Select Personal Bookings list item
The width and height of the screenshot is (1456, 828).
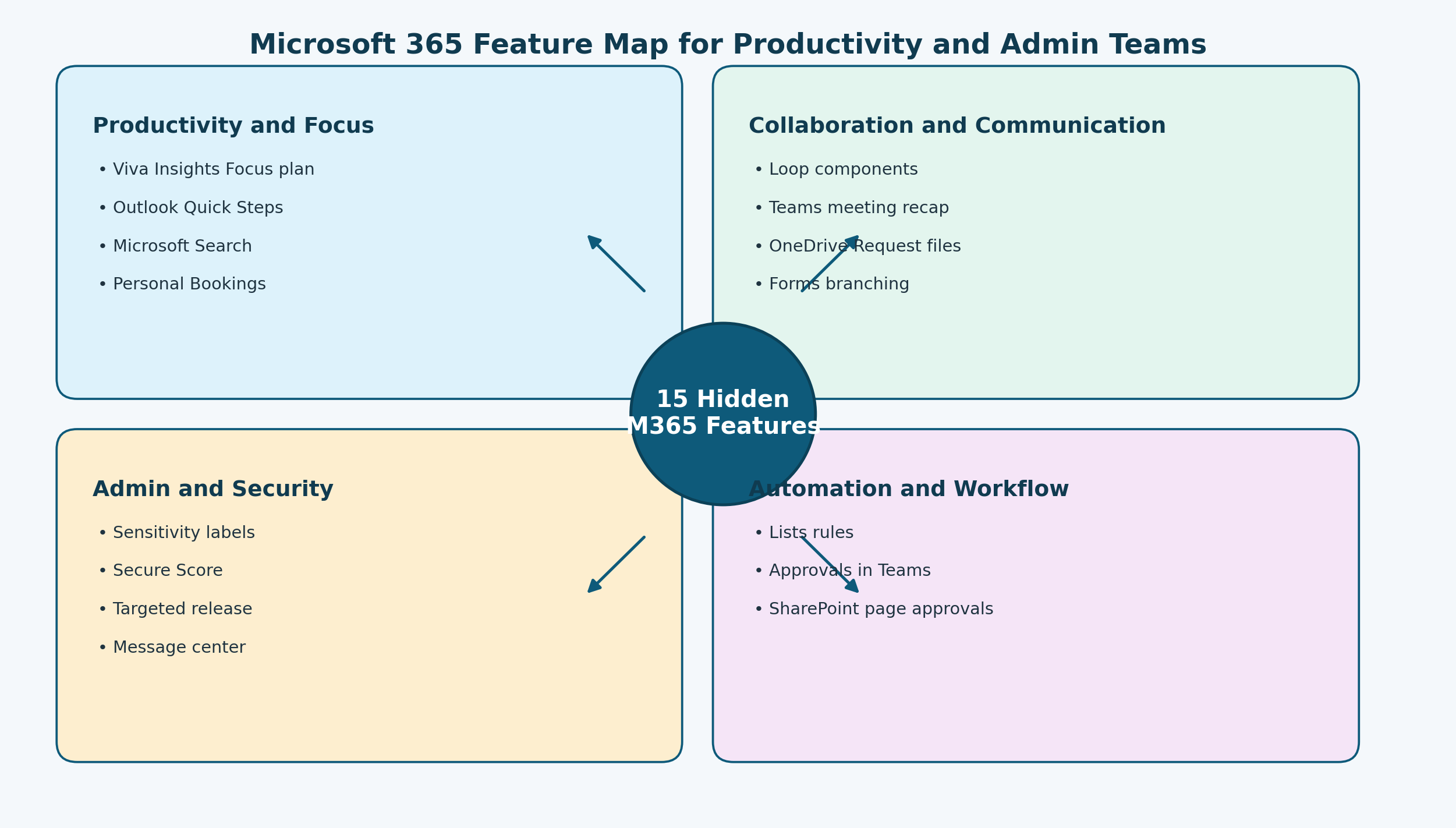182,284
